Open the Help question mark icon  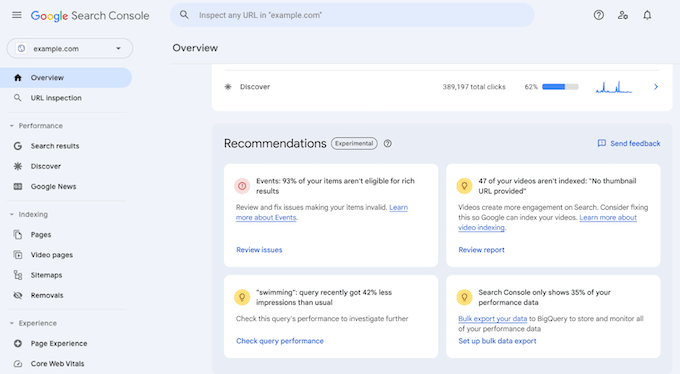[x=598, y=15]
